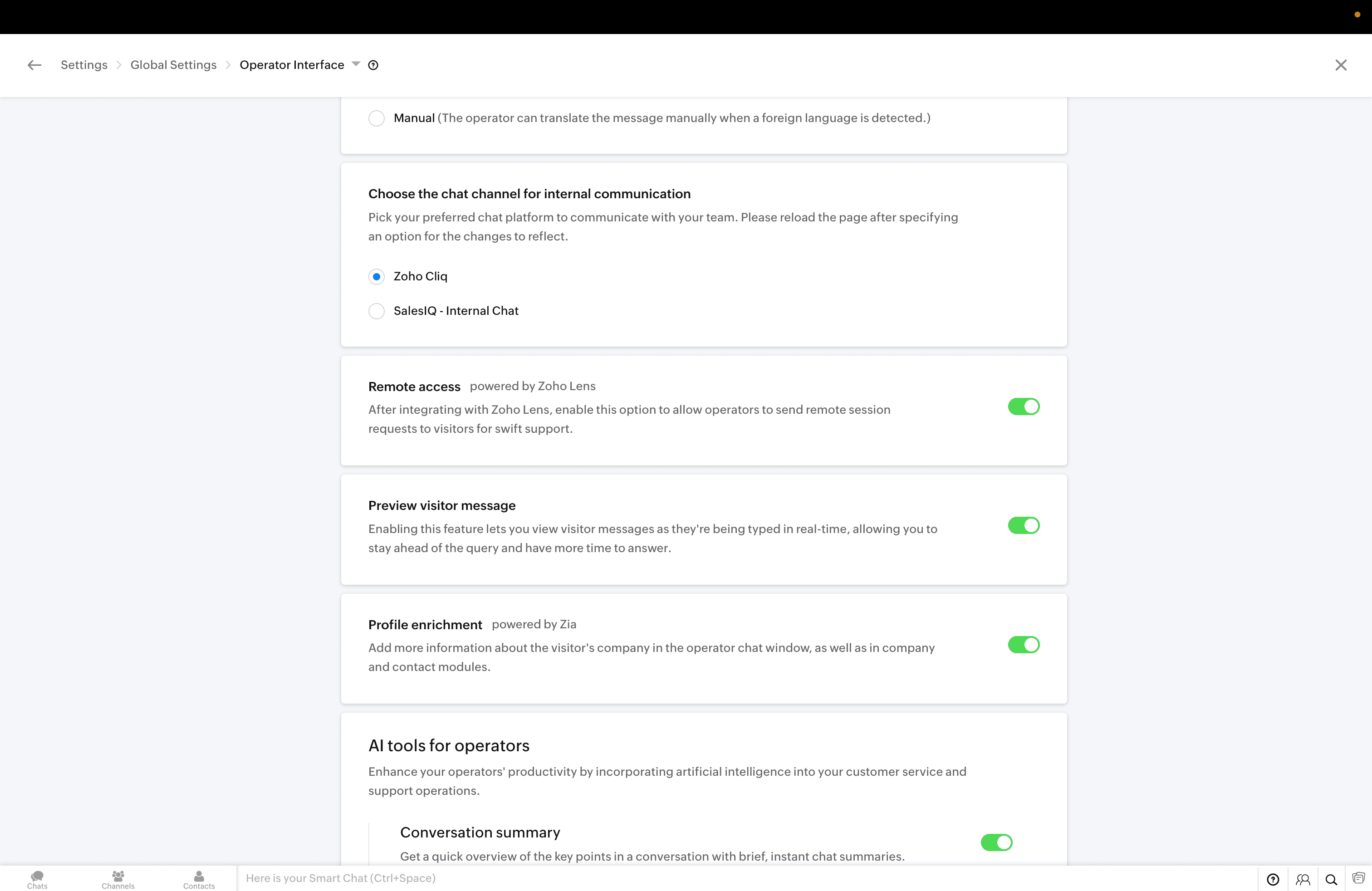Image resolution: width=1372 pixels, height=891 pixels.
Task: Disable the Remote access toggle
Action: (1024, 407)
